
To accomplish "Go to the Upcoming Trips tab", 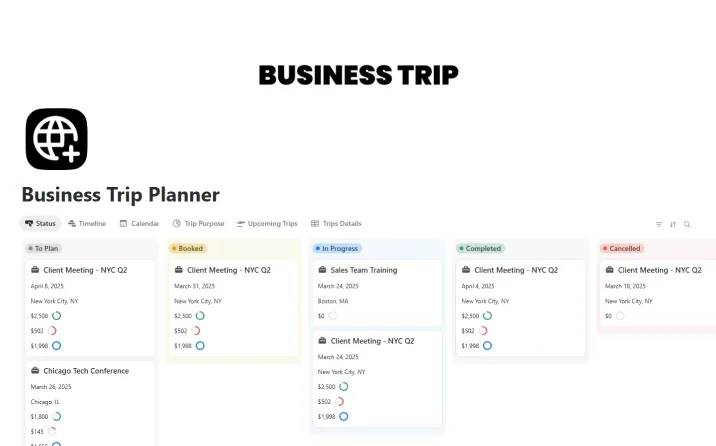I will pos(267,224).
